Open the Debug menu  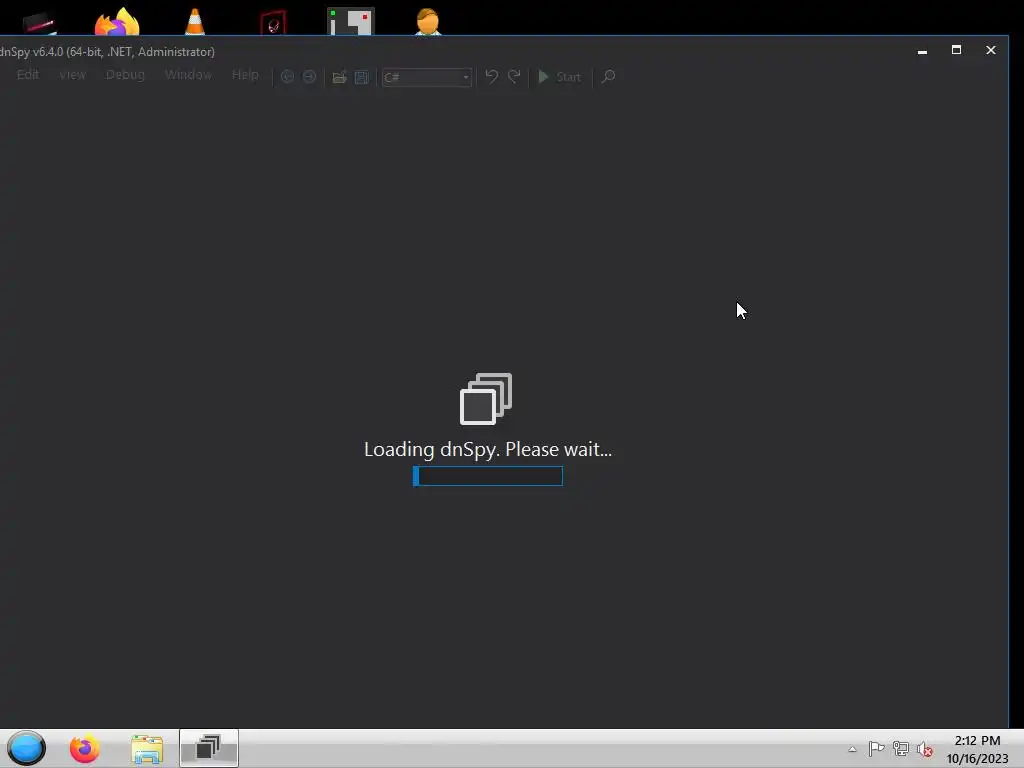[125, 75]
